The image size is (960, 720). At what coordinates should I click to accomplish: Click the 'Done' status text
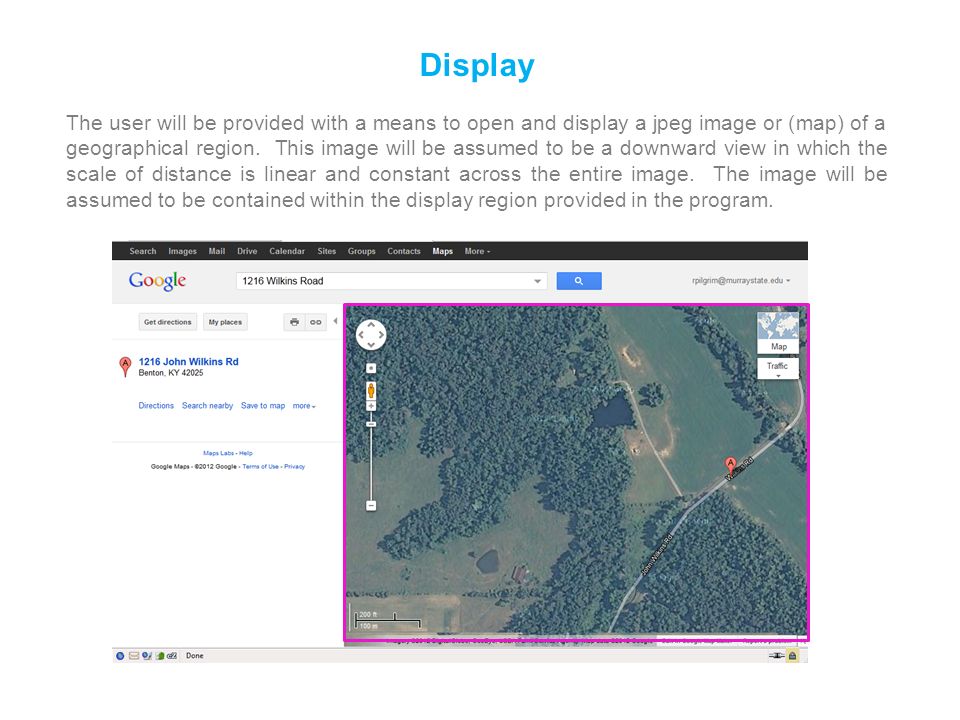click(195, 656)
